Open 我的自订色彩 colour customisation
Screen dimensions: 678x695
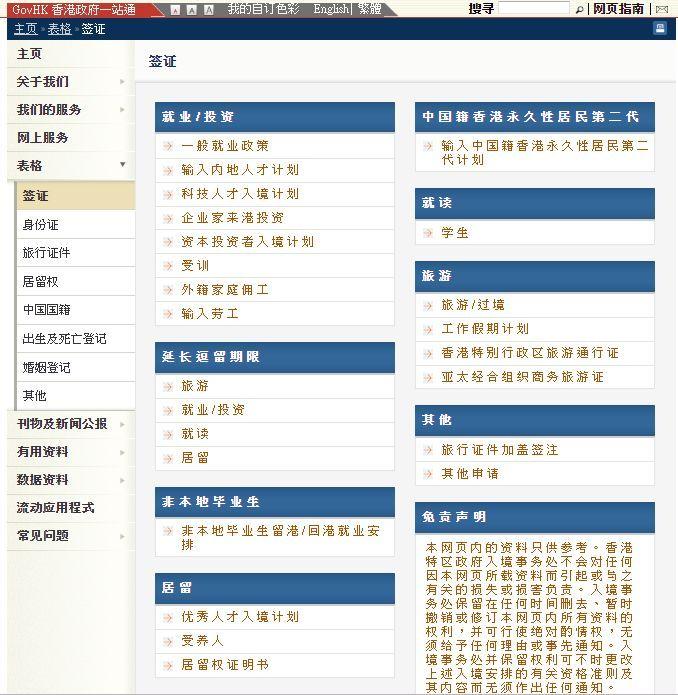point(263,9)
